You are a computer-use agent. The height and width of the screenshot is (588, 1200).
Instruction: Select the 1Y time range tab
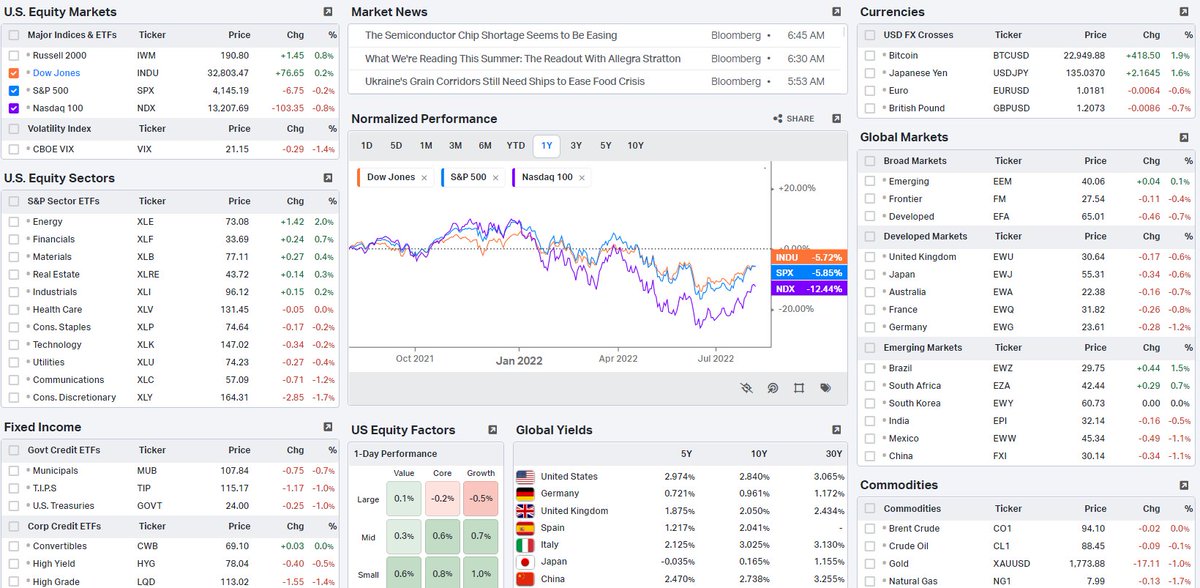(x=546, y=145)
